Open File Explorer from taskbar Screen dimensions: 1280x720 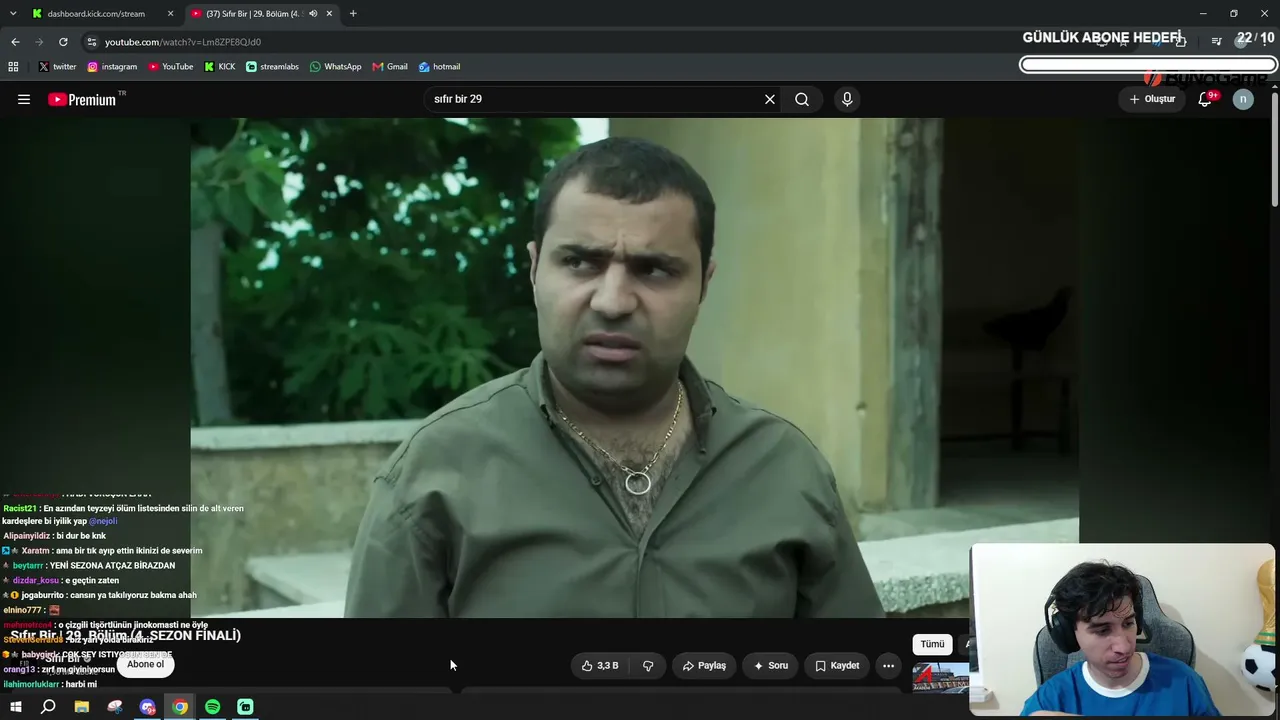point(82,707)
